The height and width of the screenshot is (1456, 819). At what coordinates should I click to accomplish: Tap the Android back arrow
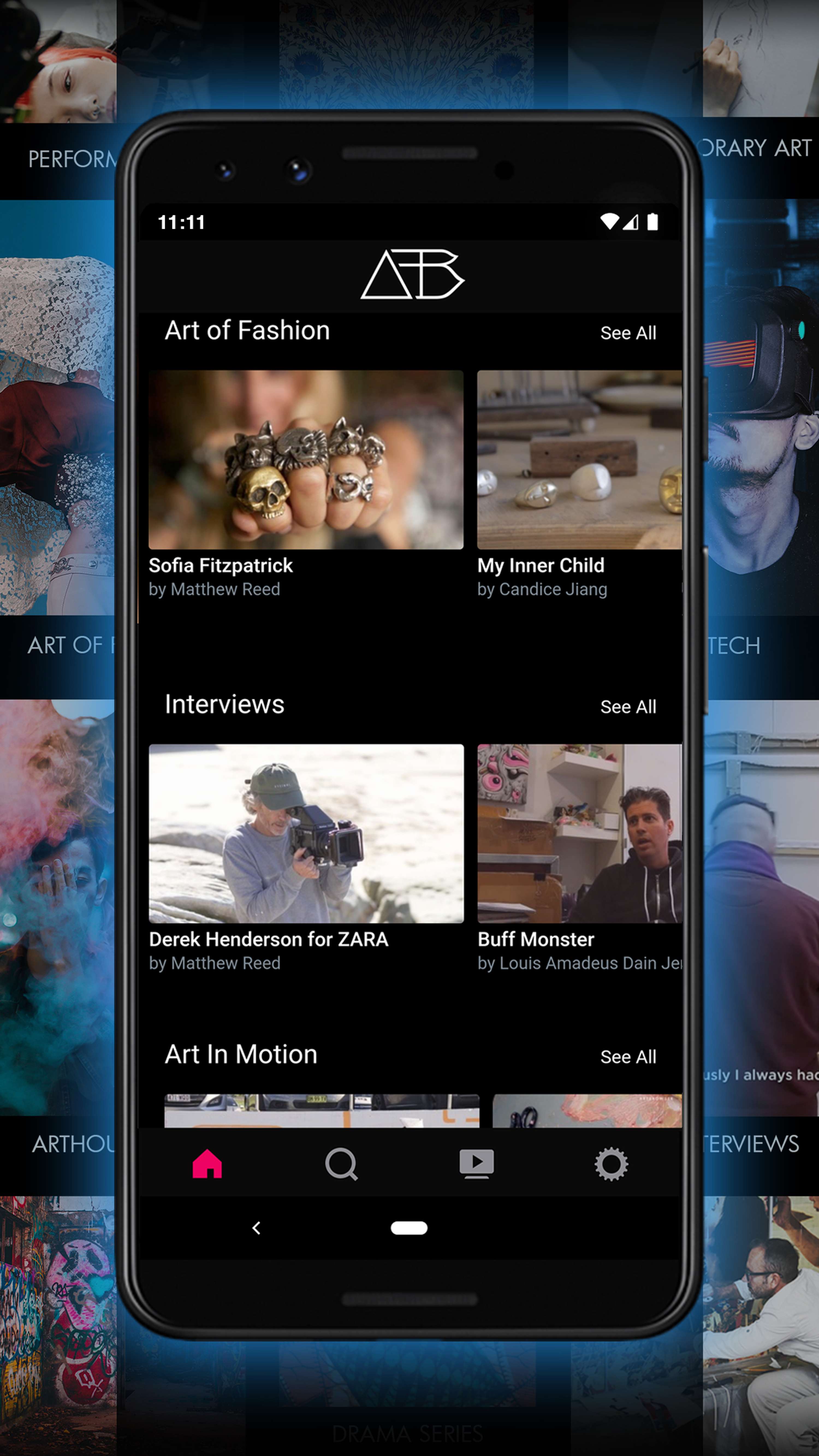pos(256,1228)
